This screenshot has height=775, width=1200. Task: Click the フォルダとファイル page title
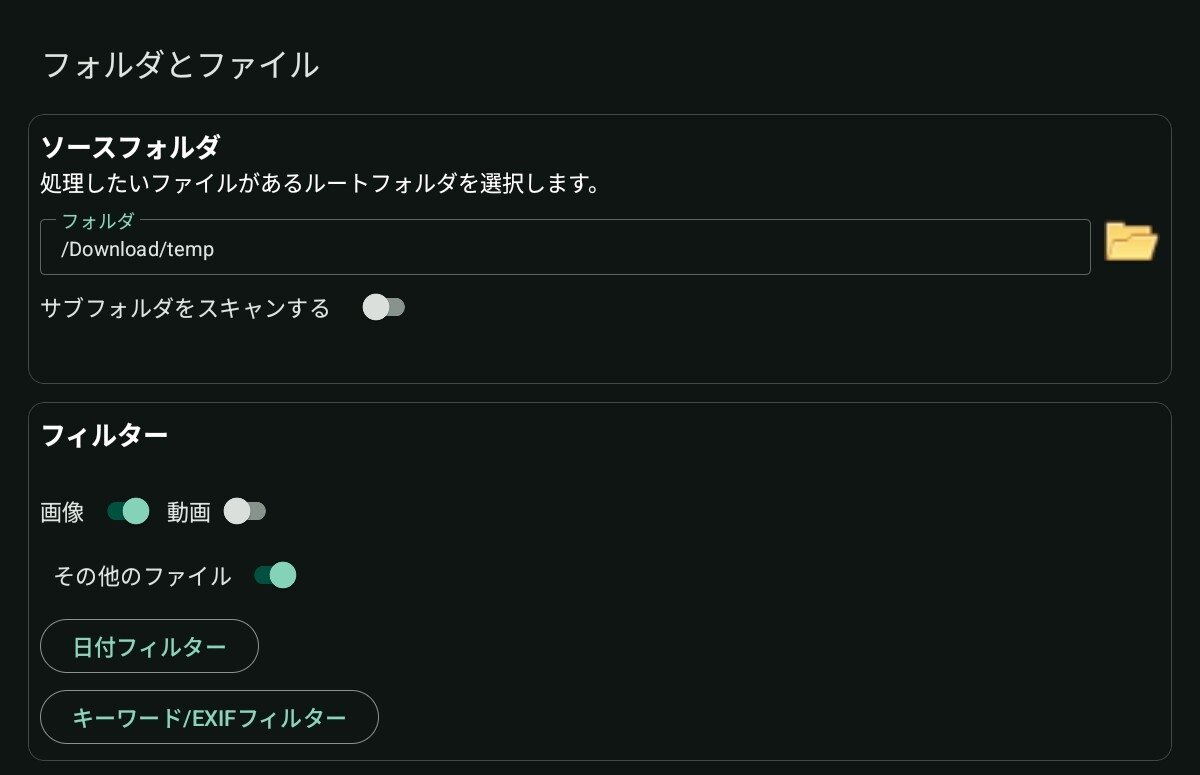point(180,66)
